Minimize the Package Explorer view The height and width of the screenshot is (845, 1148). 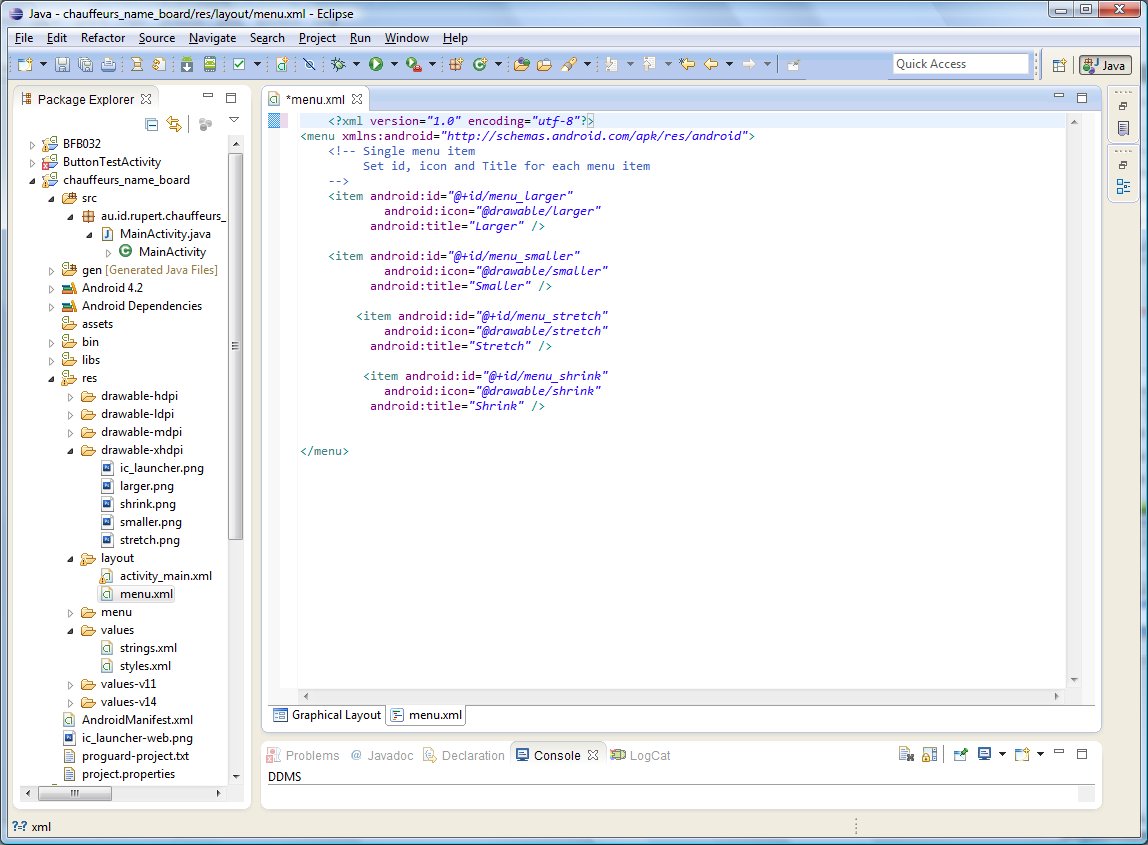[x=208, y=96]
